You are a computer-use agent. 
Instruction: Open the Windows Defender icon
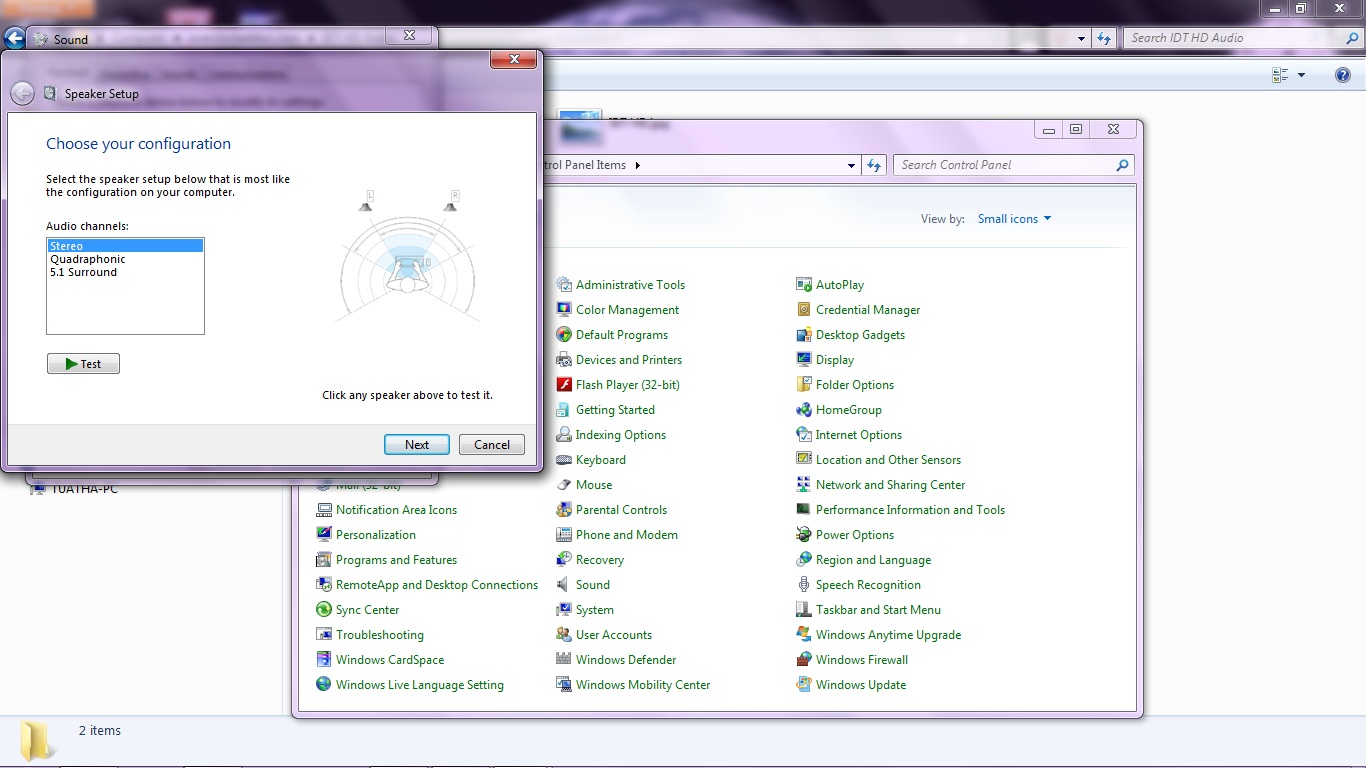pyautogui.click(x=564, y=660)
